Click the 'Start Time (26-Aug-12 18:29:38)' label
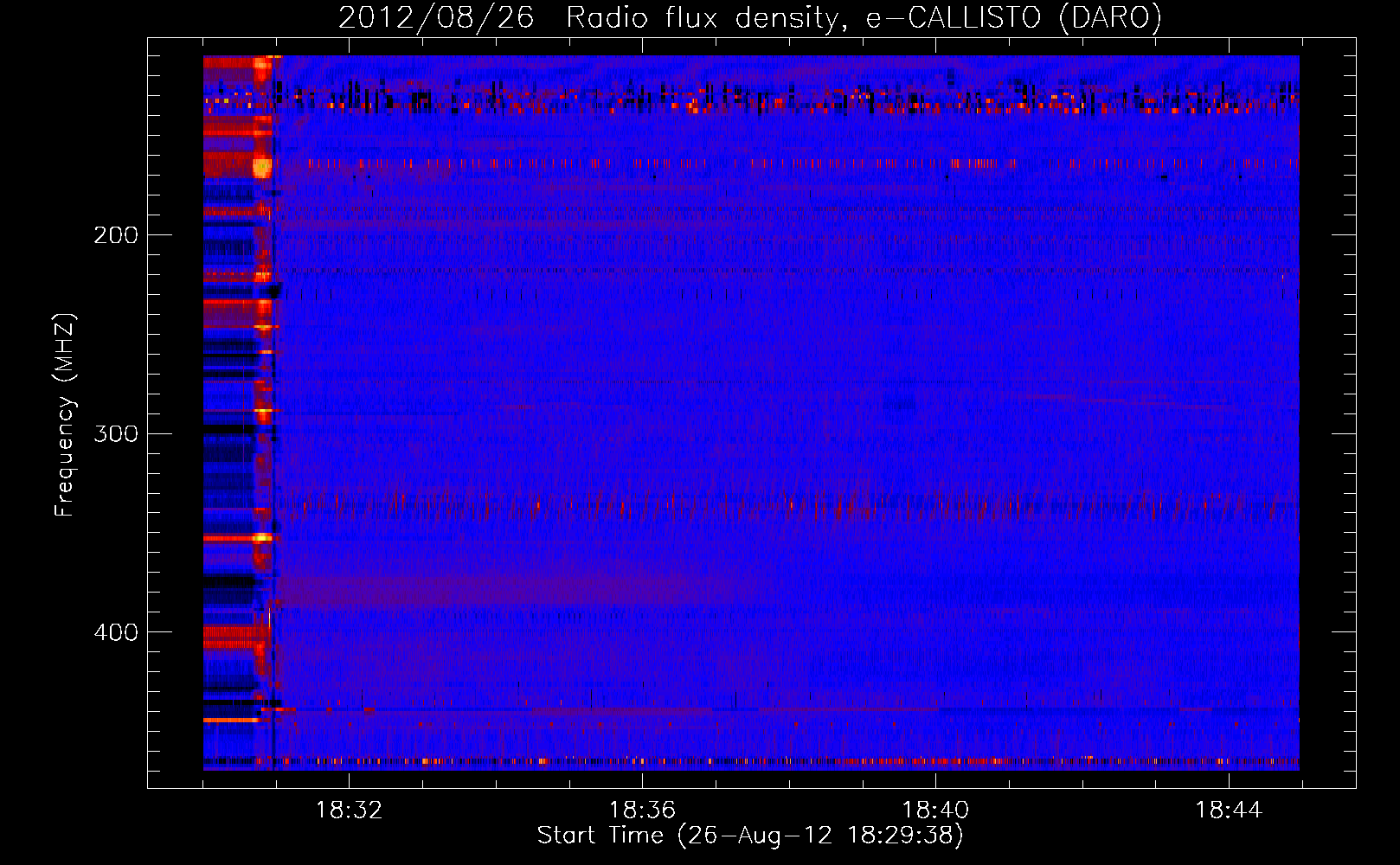 (x=750, y=836)
